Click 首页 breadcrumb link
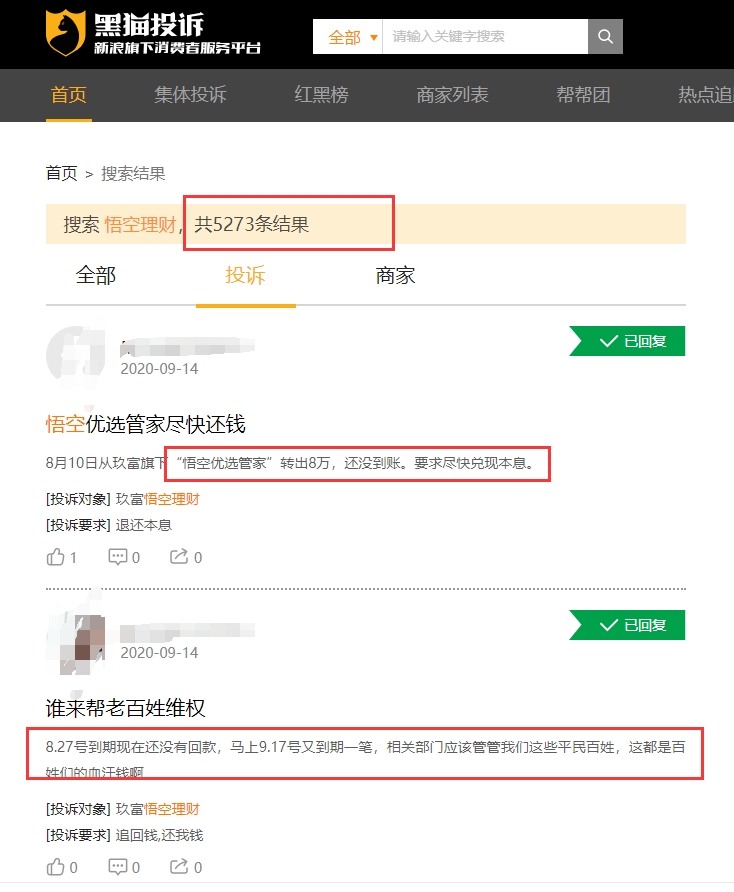The width and height of the screenshot is (734, 892). coord(61,173)
